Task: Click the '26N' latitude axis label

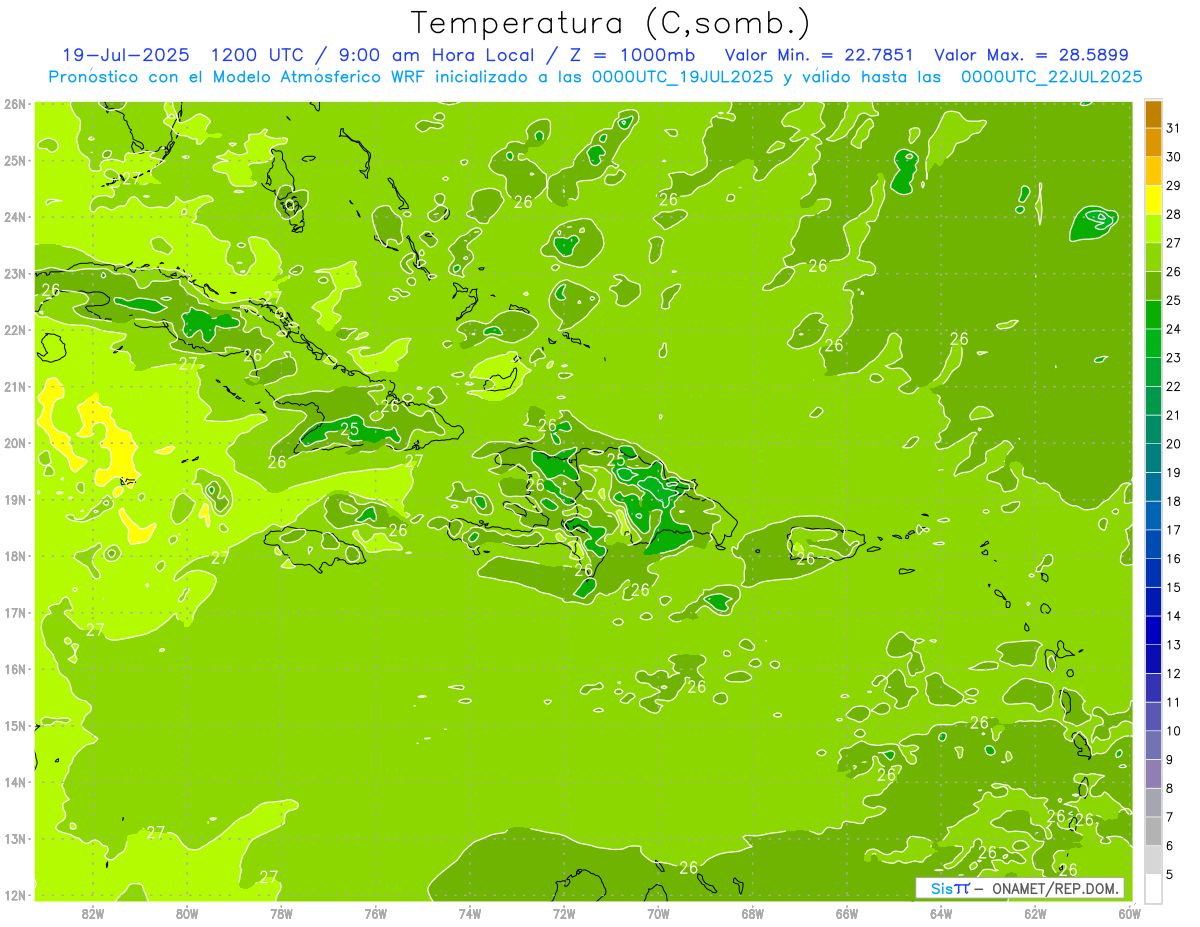Action: point(14,104)
